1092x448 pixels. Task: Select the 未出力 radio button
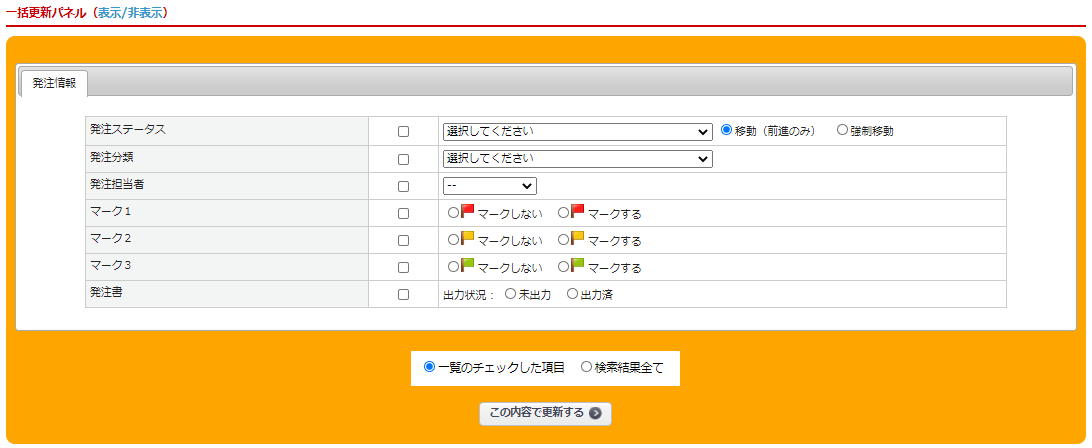coord(511,294)
